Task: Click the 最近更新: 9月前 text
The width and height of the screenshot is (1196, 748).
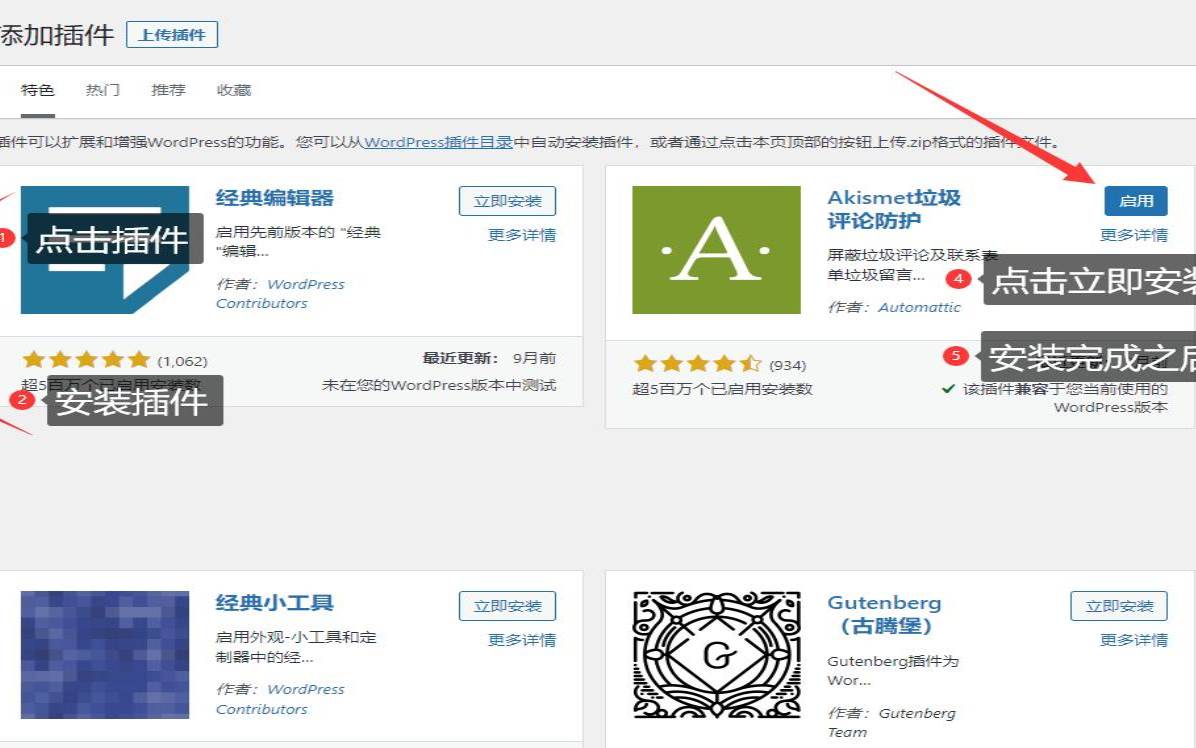Action: (489, 358)
